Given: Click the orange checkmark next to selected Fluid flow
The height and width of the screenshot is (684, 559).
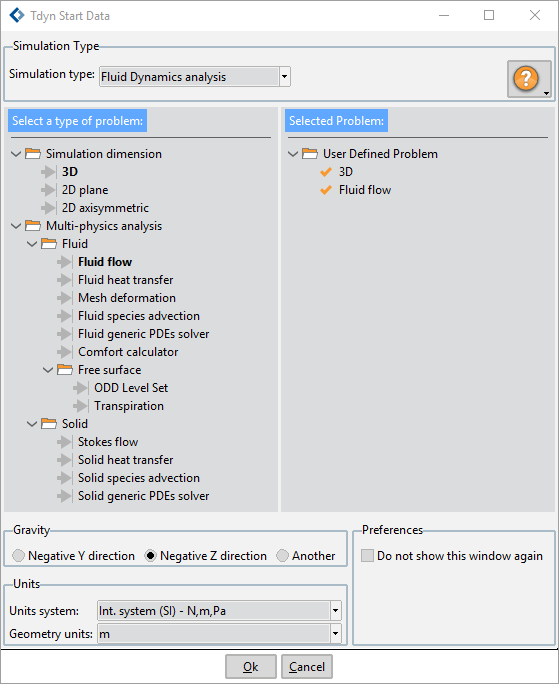Looking at the screenshot, I should [x=326, y=190].
